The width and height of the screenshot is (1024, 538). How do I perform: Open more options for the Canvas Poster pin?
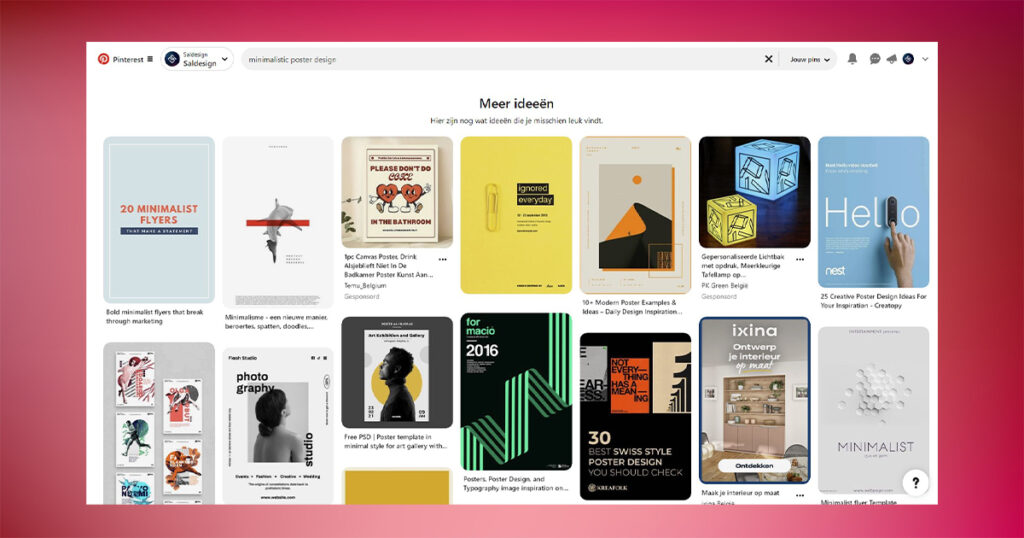click(443, 259)
